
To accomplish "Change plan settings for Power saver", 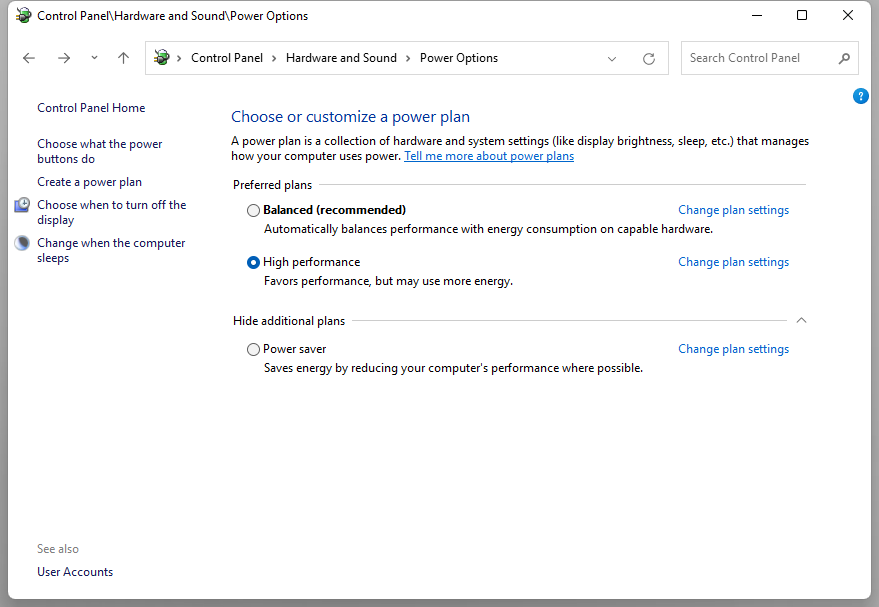I will (x=733, y=349).
